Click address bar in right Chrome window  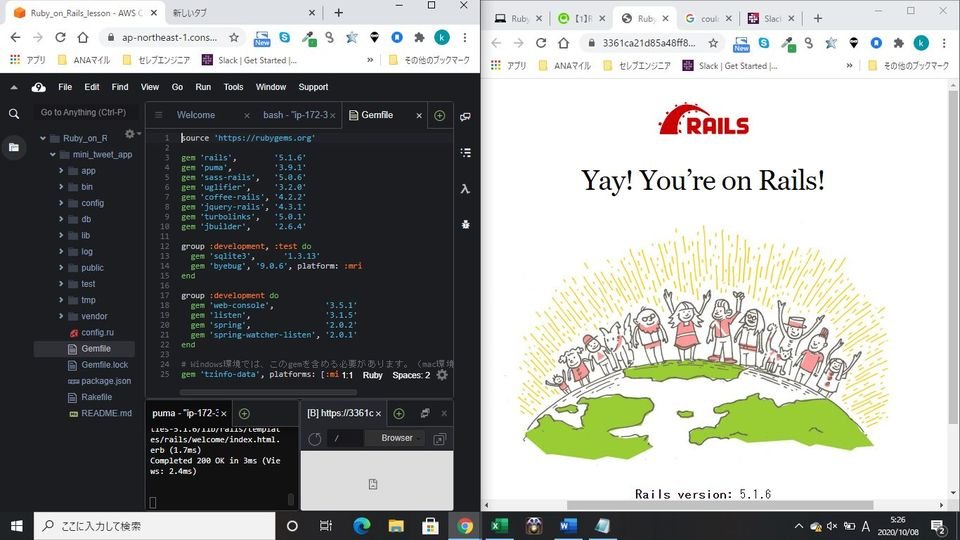click(651, 43)
